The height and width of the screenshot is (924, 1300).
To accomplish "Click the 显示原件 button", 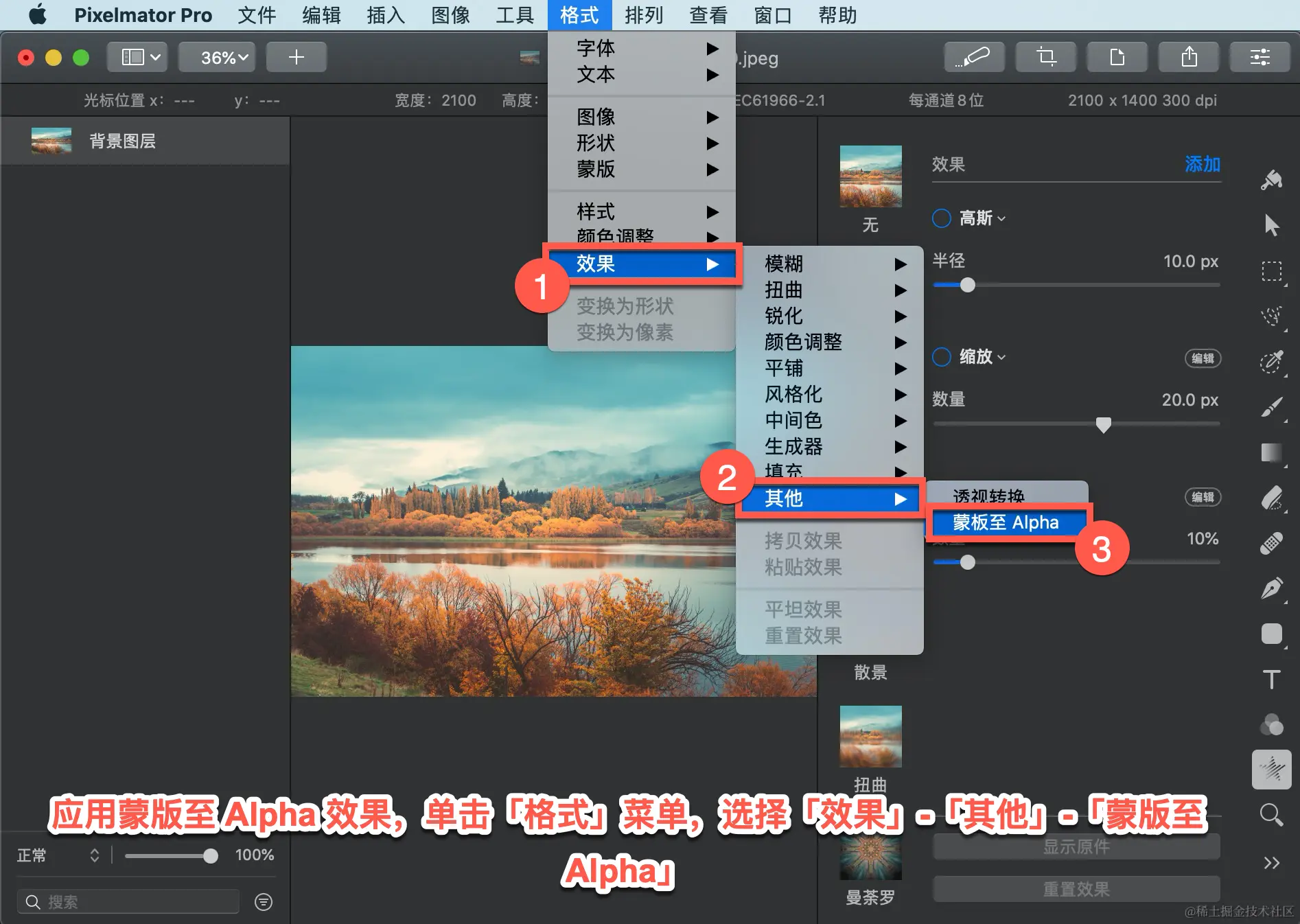I will point(1076,846).
